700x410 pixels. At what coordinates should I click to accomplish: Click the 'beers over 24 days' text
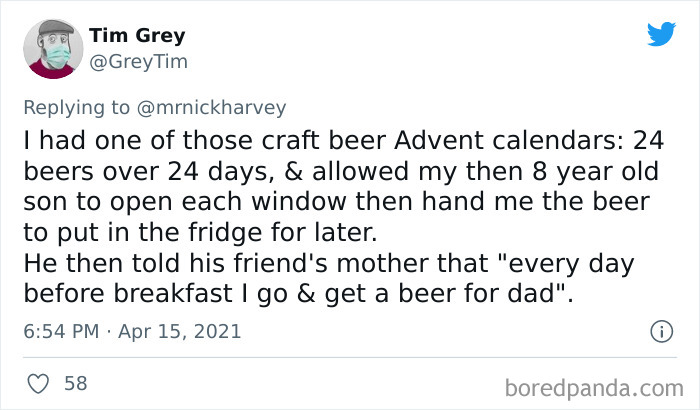[x=146, y=172]
